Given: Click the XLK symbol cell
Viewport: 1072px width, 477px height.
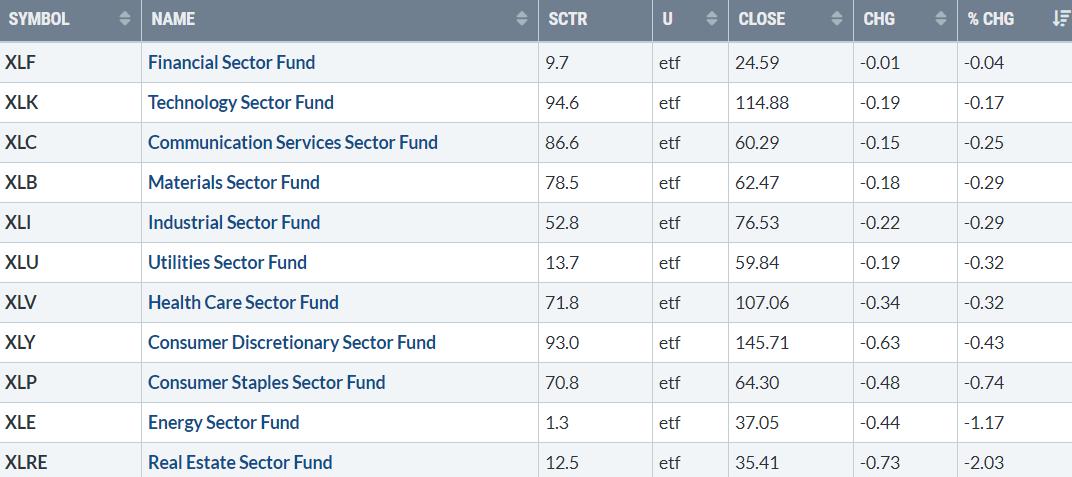Looking at the screenshot, I should pyautogui.click(x=21, y=102).
